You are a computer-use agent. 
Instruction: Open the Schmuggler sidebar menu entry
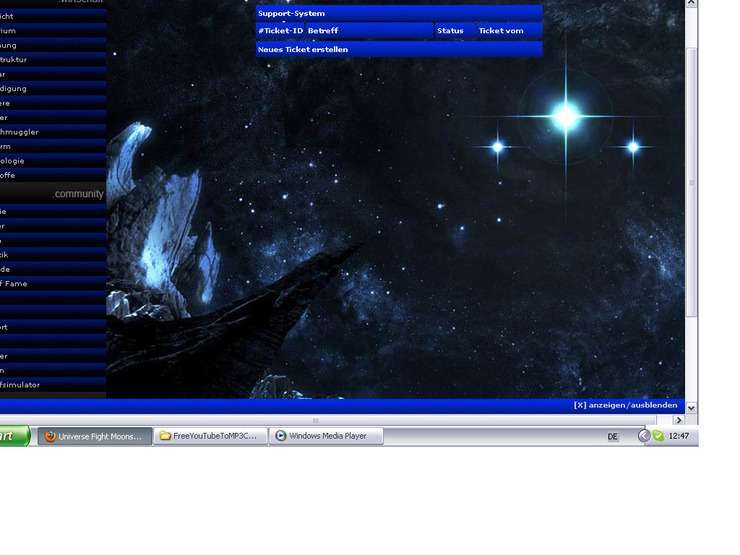[x=20, y=131]
